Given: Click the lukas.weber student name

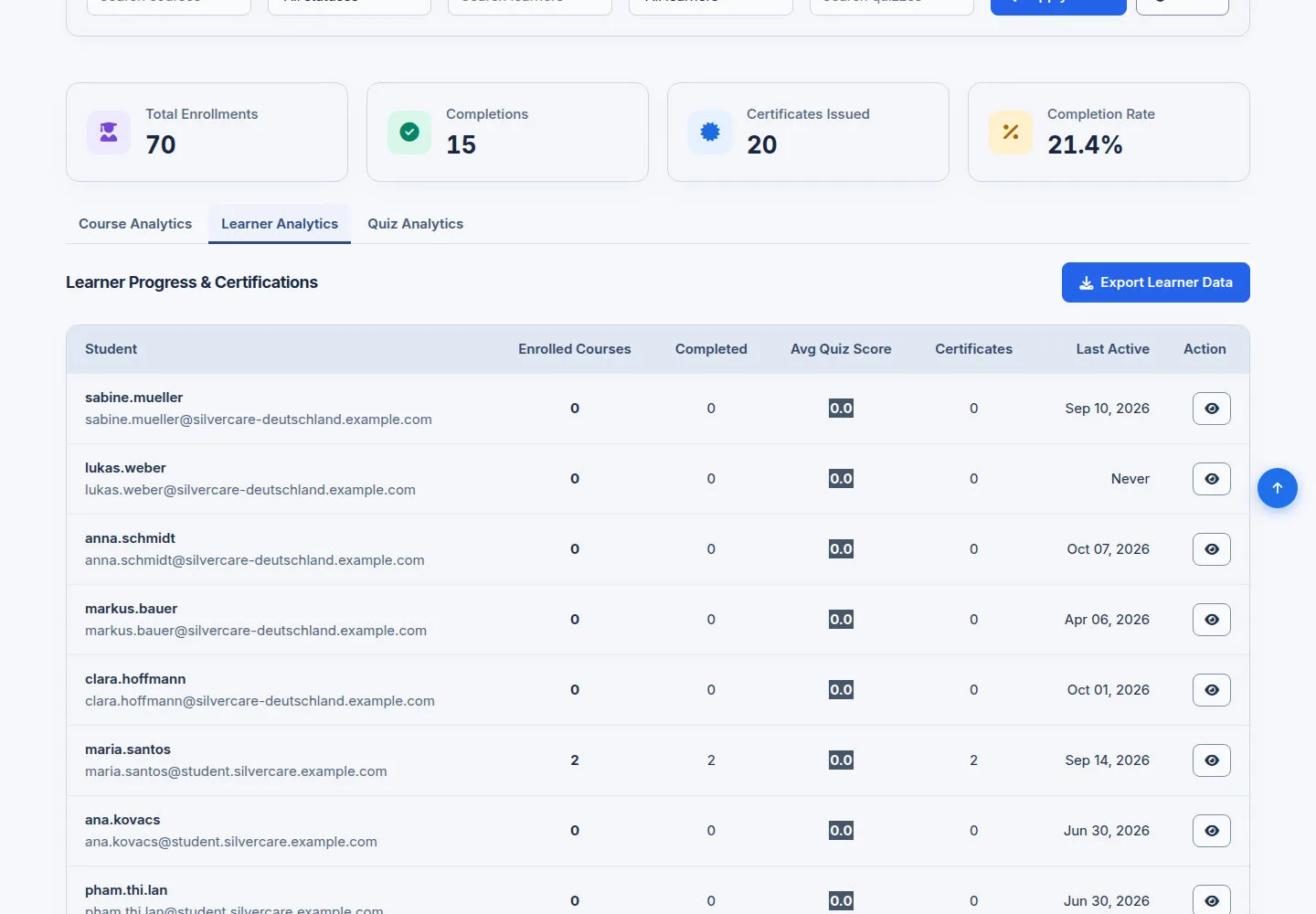Looking at the screenshot, I should click(125, 468).
